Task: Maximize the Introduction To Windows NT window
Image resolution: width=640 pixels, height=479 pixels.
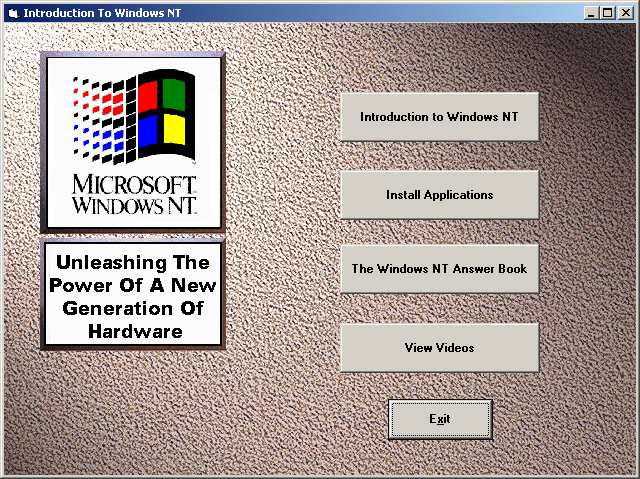Action: click(607, 13)
